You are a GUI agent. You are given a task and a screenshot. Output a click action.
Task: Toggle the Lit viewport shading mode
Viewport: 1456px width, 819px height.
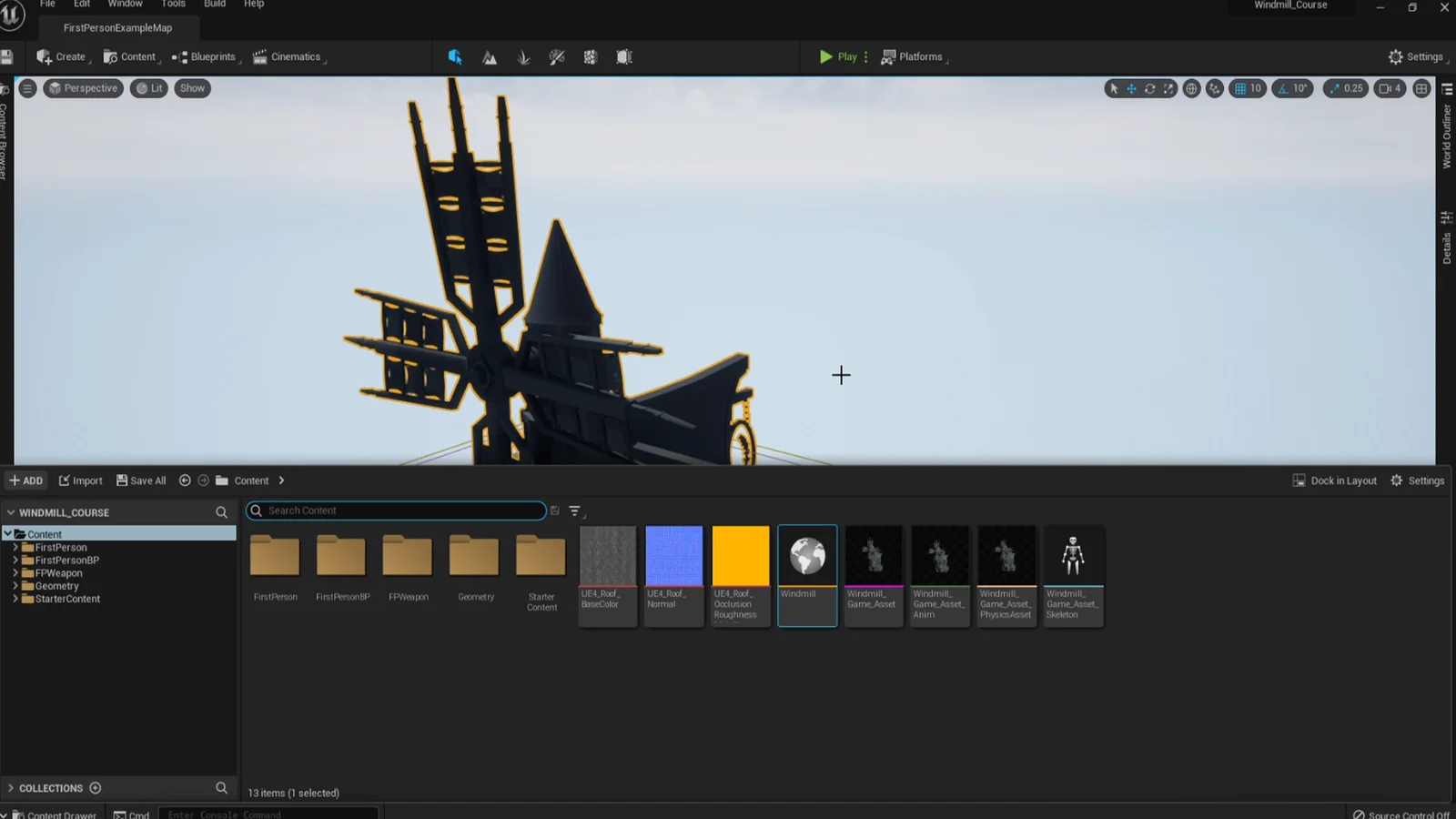click(x=148, y=88)
